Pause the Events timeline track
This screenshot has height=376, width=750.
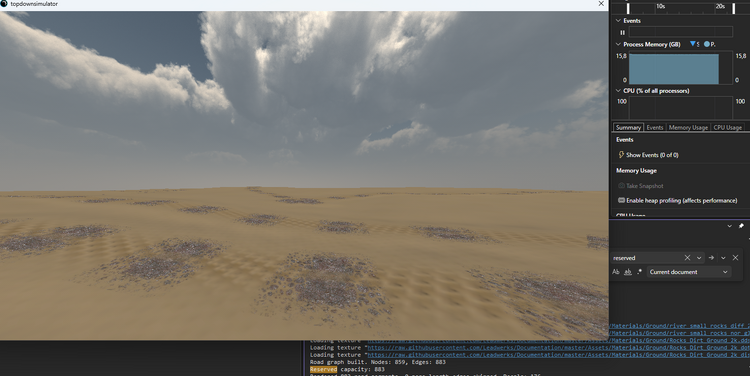tap(622, 33)
